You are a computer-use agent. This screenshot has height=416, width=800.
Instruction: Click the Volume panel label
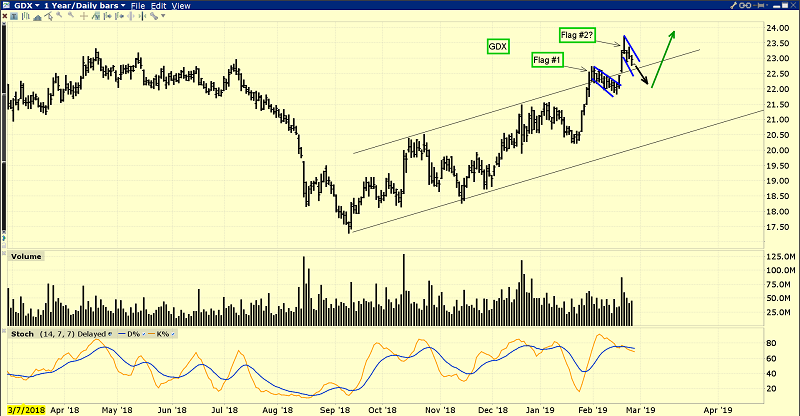click(26, 256)
